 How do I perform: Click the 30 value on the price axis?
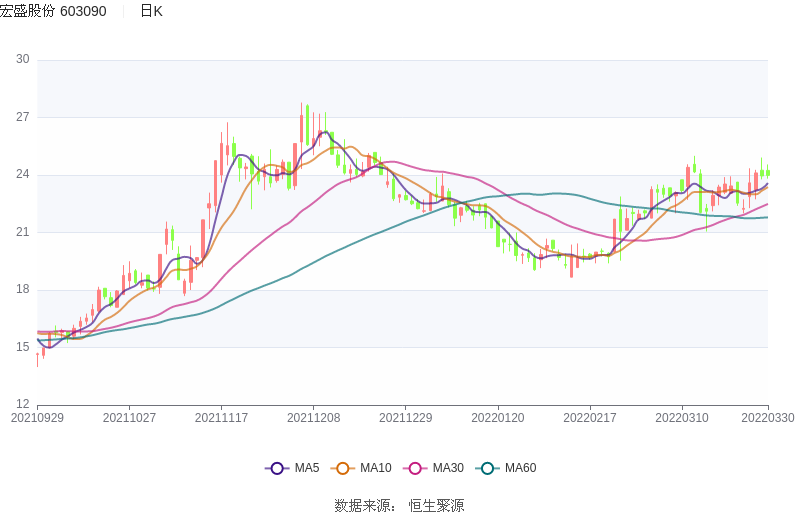tap(22, 60)
